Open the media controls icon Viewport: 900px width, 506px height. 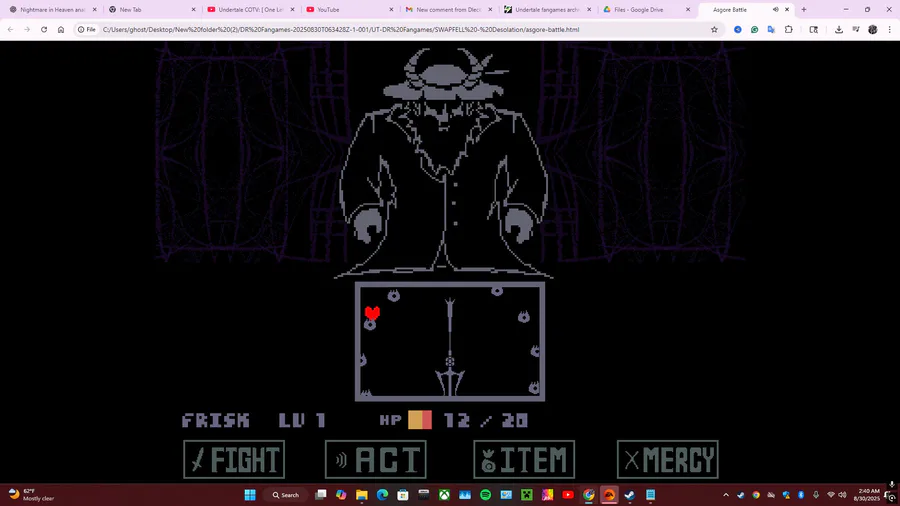(x=856, y=29)
